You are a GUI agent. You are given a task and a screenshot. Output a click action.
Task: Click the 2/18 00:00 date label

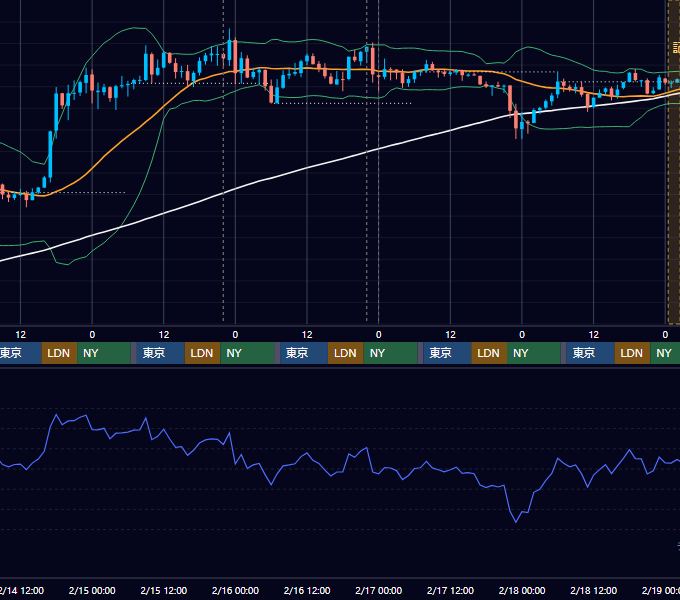pyautogui.click(x=522, y=590)
